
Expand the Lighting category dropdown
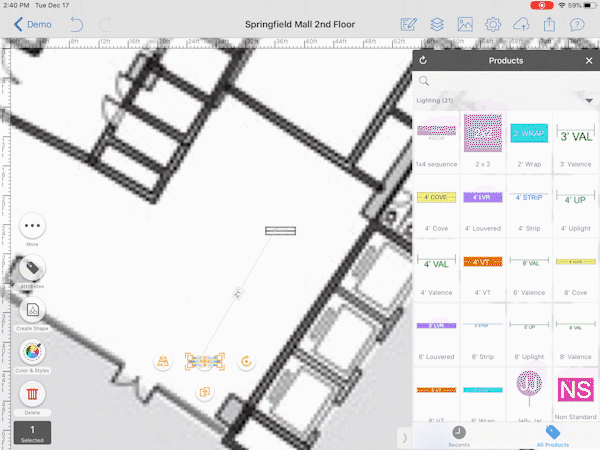[x=589, y=101]
